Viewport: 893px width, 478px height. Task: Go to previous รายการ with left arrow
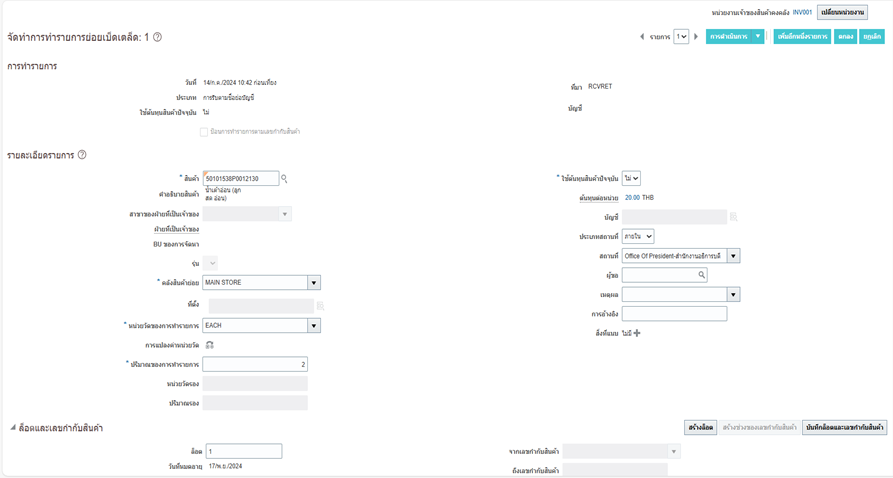coord(642,36)
